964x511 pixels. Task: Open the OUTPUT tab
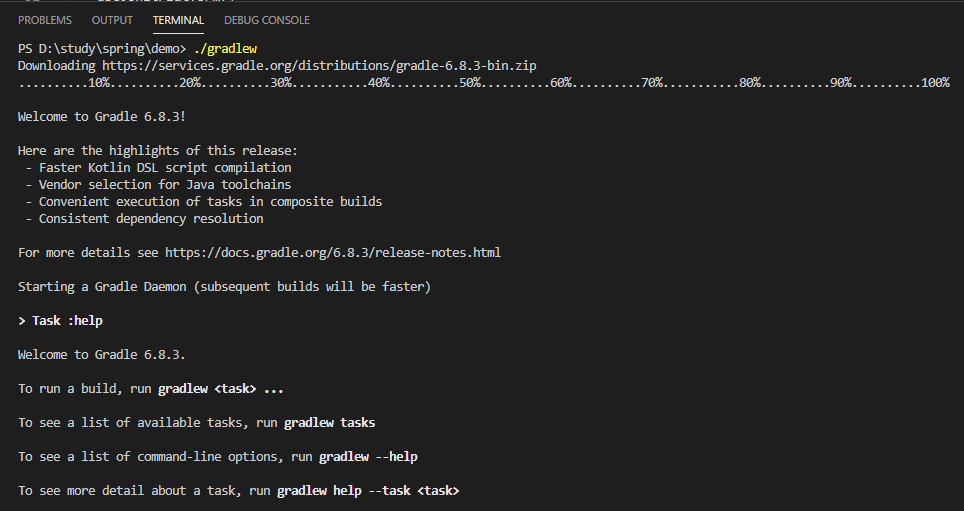point(112,20)
